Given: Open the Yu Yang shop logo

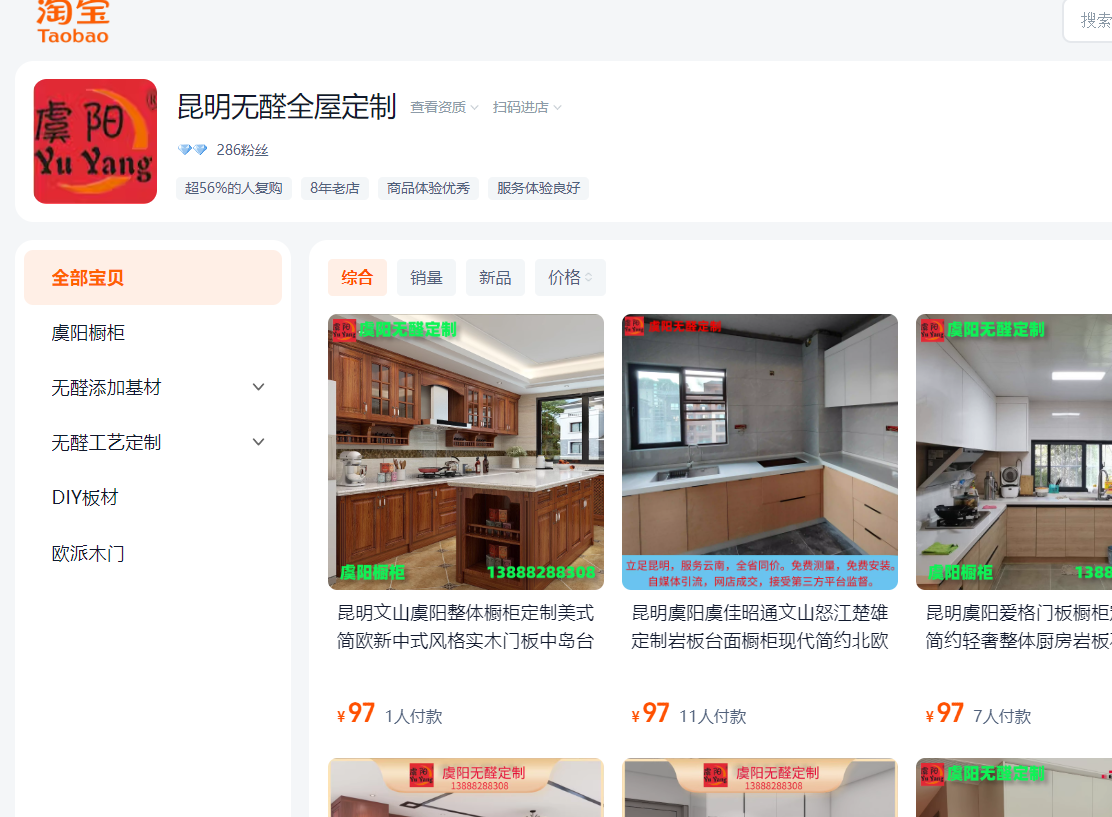Looking at the screenshot, I should point(95,141).
